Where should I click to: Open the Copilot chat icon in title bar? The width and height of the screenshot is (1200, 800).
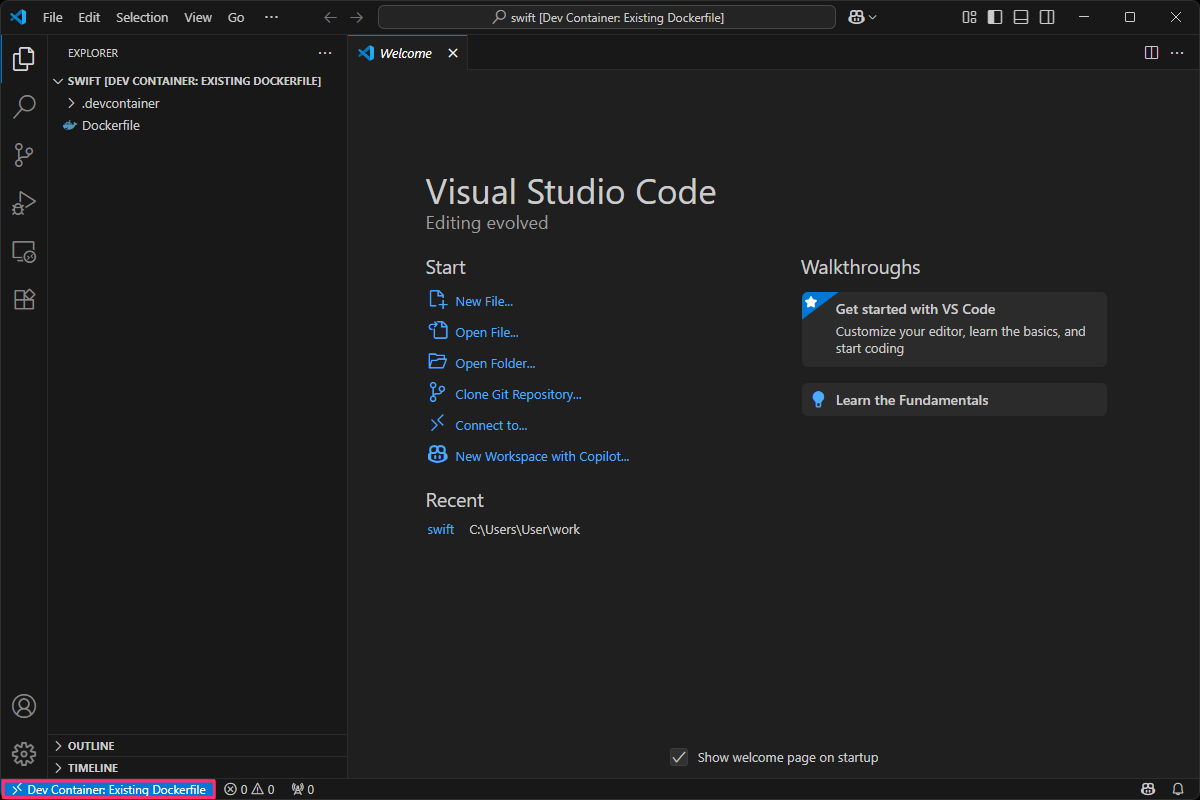coord(856,17)
